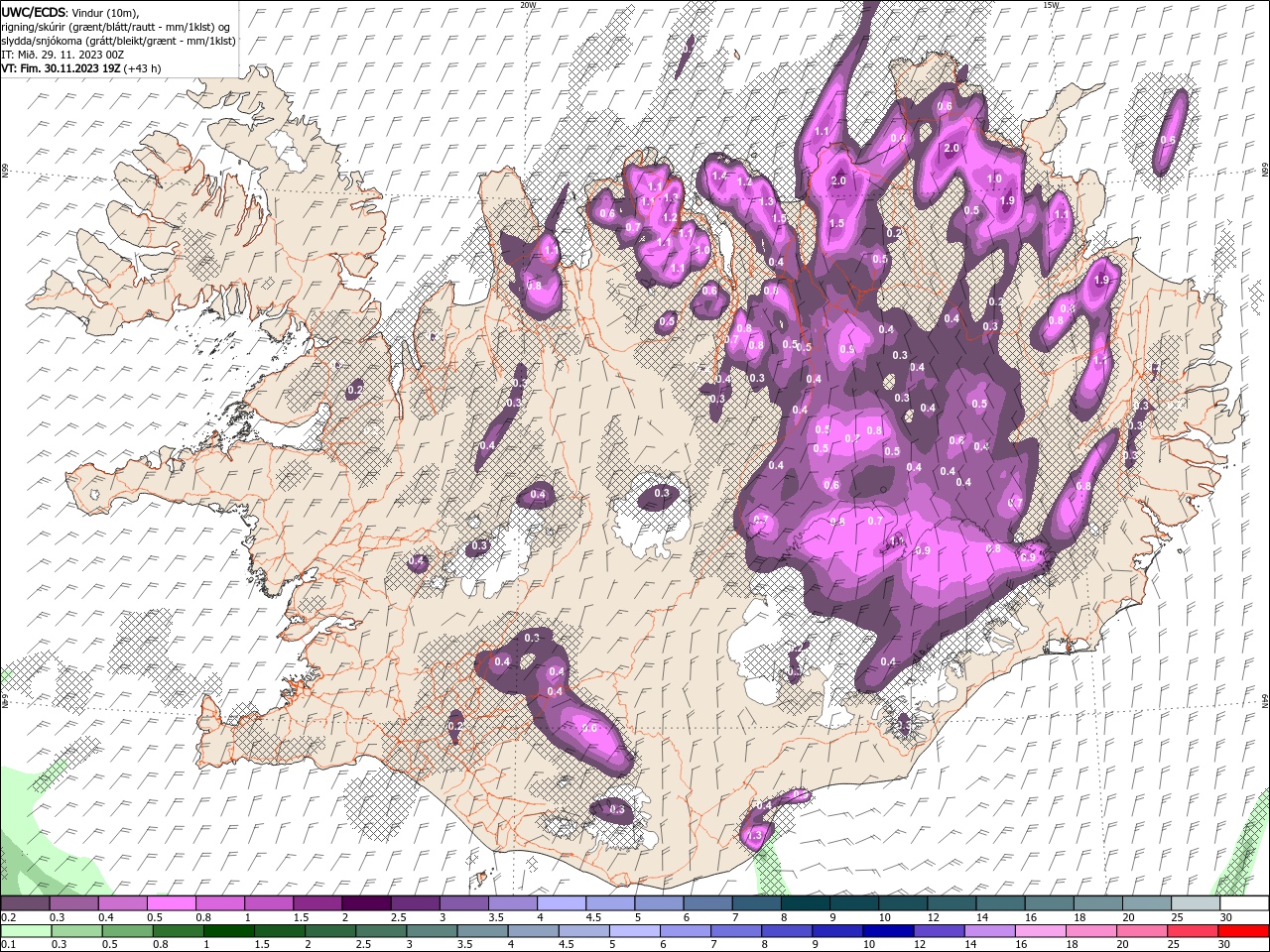Pick snow legend swatch between 16 and 18
The width and height of the screenshot is (1270, 952).
click(x=1050, y=902)
